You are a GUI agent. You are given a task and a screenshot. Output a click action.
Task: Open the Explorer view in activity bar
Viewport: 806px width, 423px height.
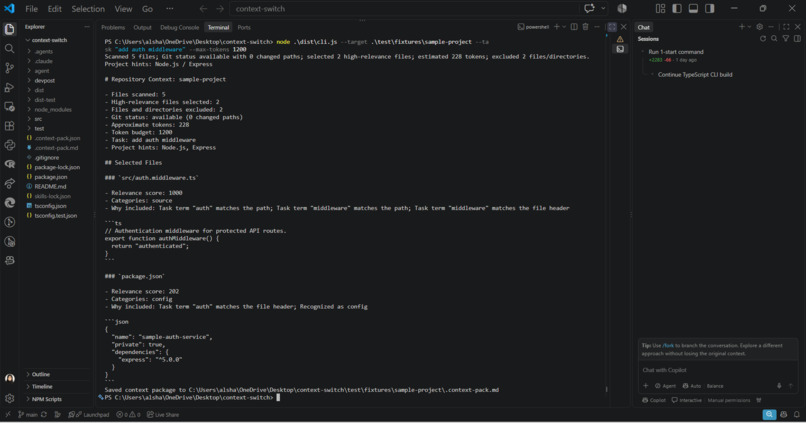pyautogui.click(x=10, y=29)
